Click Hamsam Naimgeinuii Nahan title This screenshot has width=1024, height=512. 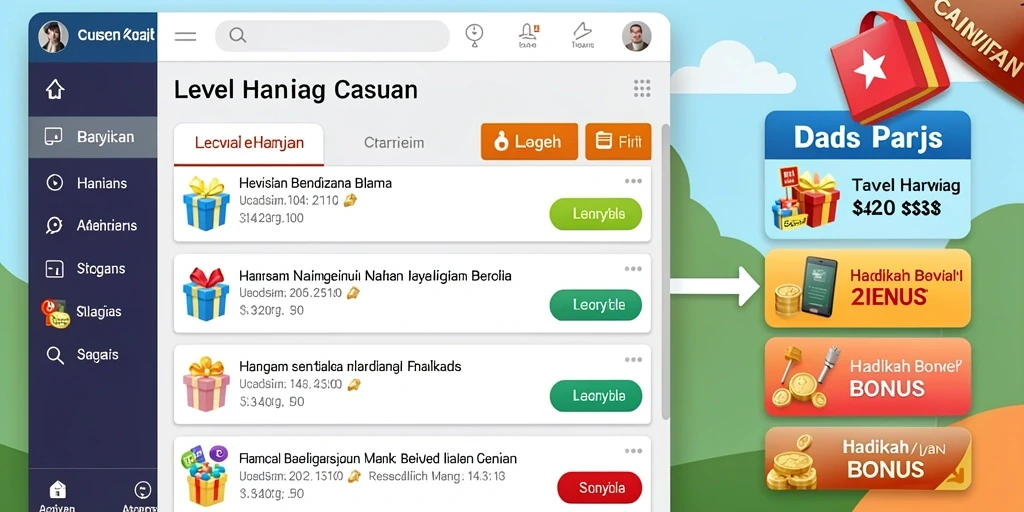pos(376,276)
